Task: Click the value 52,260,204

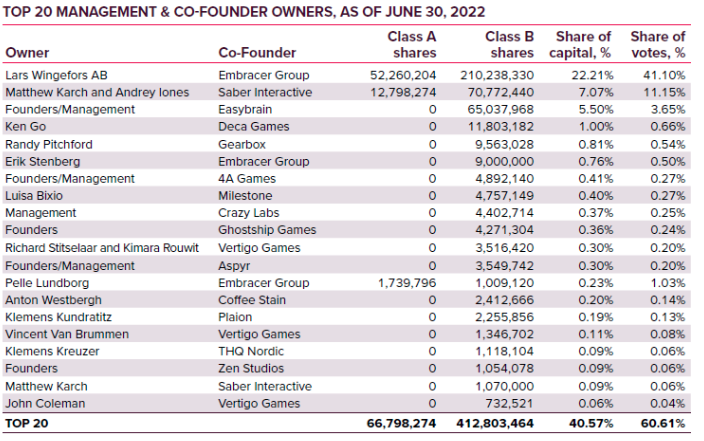Action: 403,75
